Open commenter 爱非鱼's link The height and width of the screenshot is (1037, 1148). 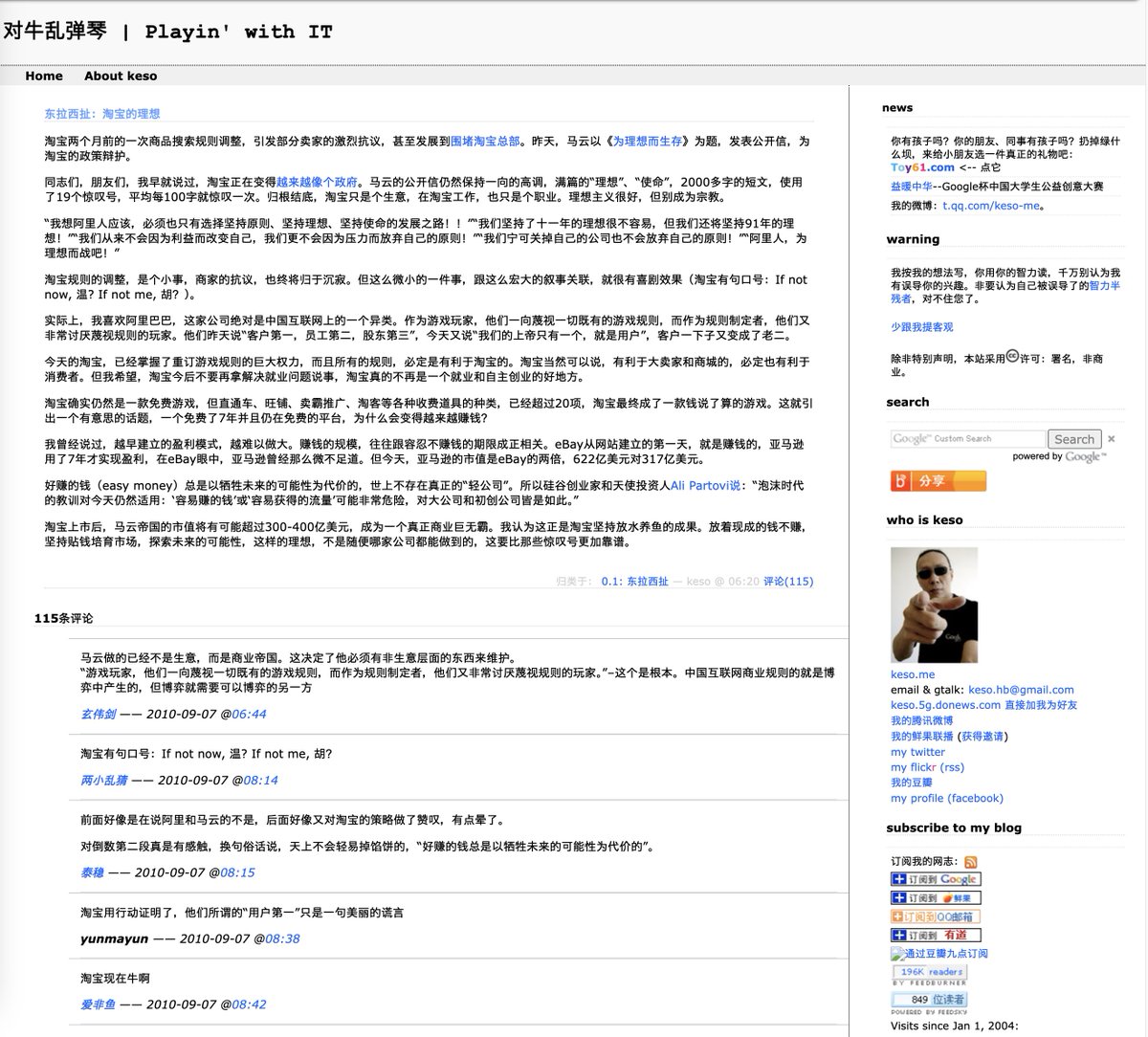click(x=98, y=1004)
